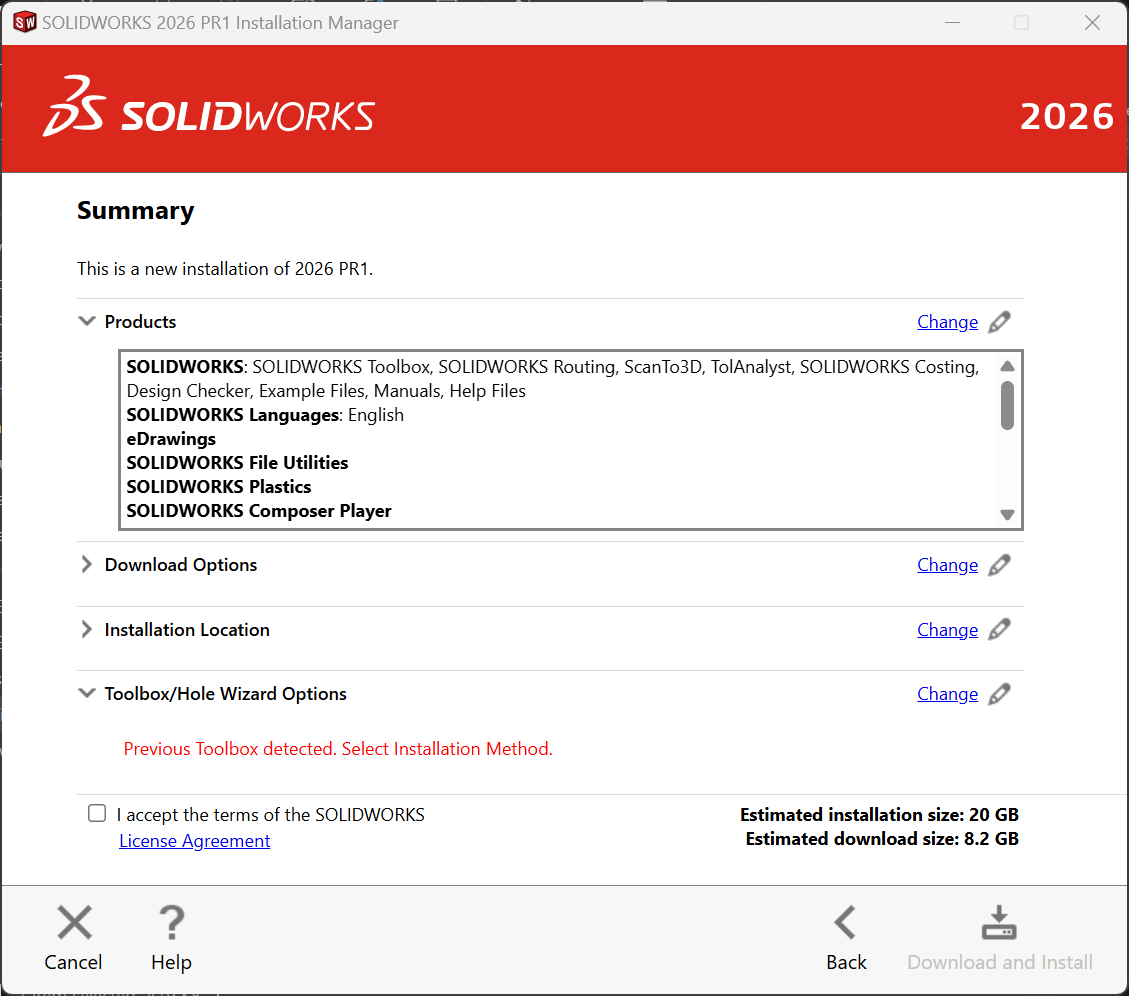
Task: Click the pencil icon beside Products
Action: (x=999, y=322)
